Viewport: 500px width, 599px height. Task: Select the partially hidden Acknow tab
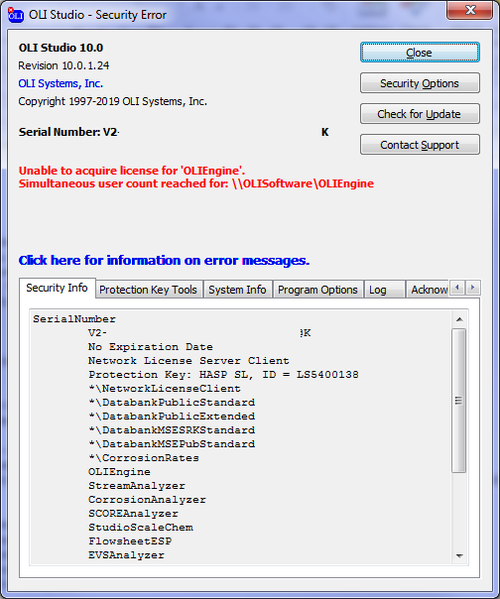tap(429, 290)
